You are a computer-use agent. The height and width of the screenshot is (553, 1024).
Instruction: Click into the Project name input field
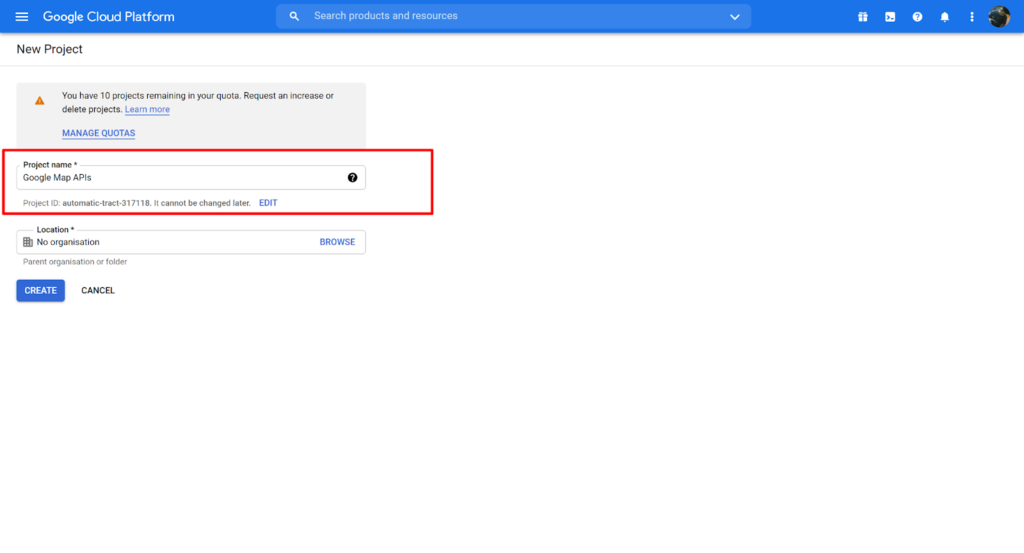(x=191, y=178)
